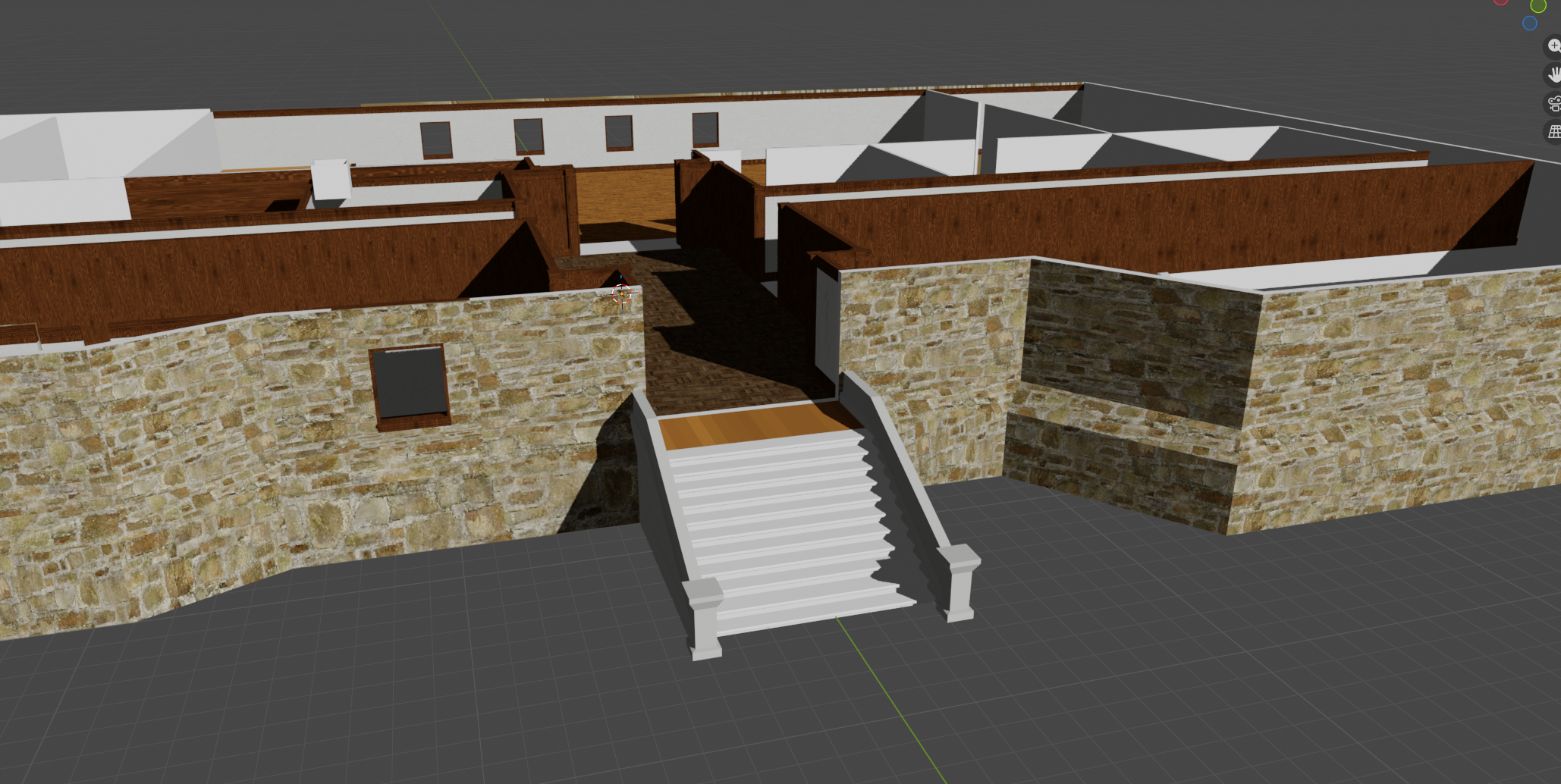Click the blue Z-axis gizmo circle
The width and height of the screenshot is (1561, 784).
(1530, 24)
